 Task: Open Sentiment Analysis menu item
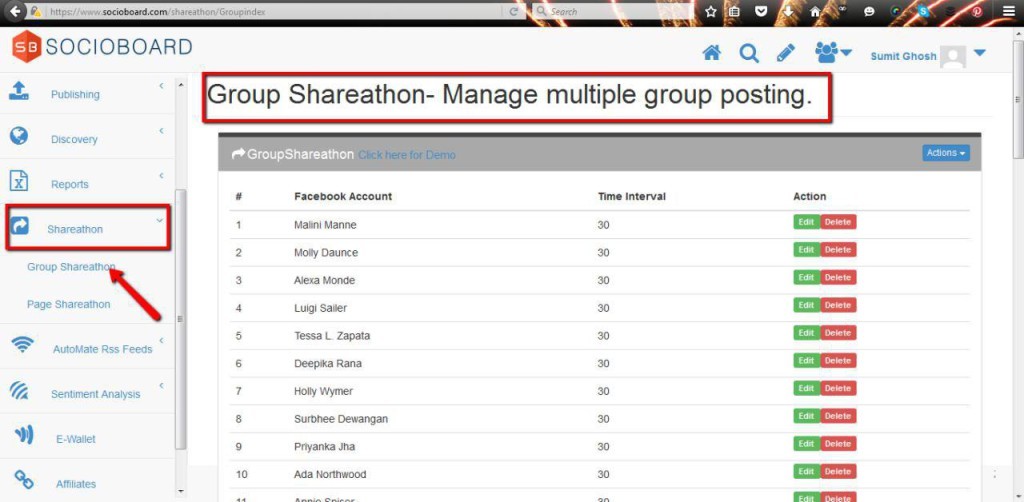(x=95, y=394)
